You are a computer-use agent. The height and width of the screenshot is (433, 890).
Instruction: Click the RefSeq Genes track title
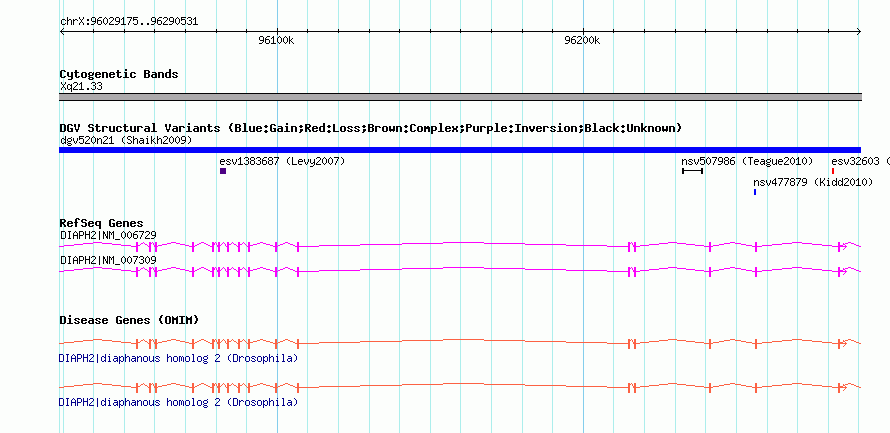click(102, 223)
